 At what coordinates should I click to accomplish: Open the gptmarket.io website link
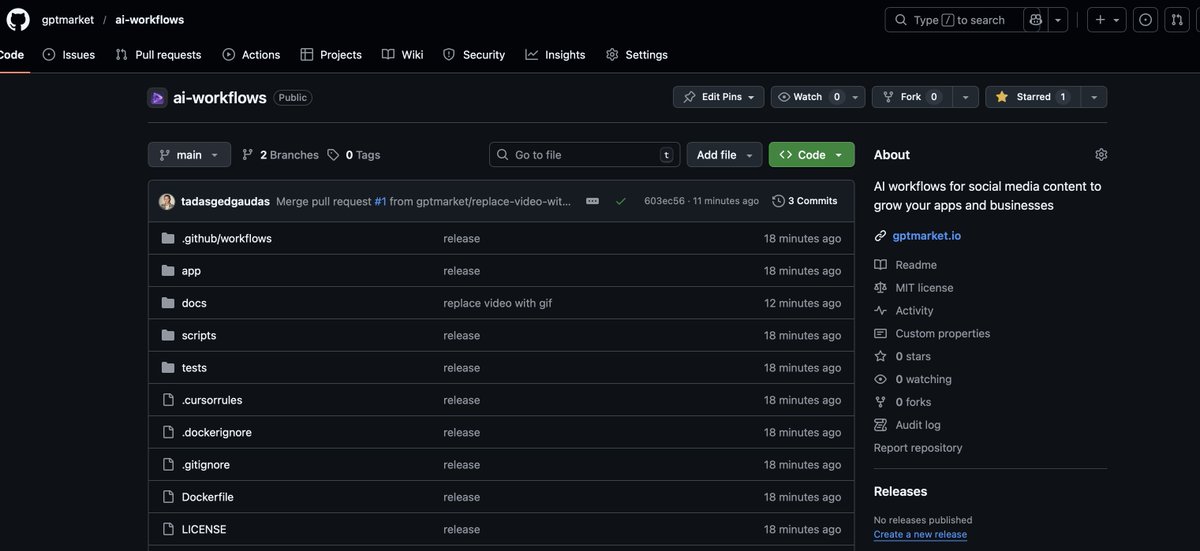click(927, 236)
